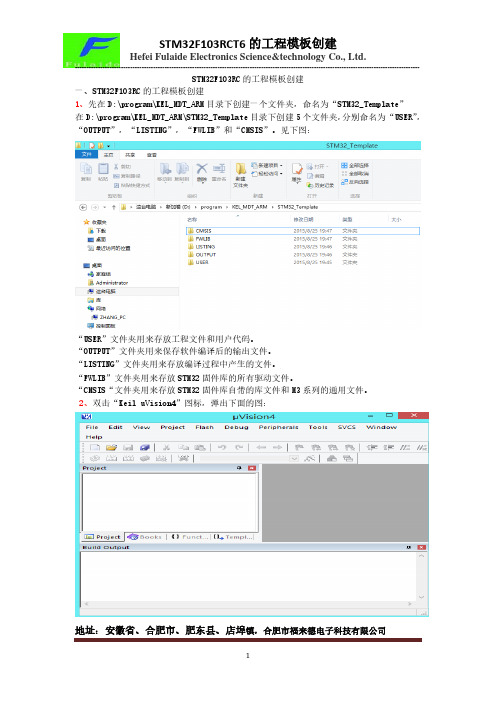Image resolution: width=496 pixels, height=702 pixels.
Task: Click the Paste icon in Explorer ribbon
Action: coord(103,169)
